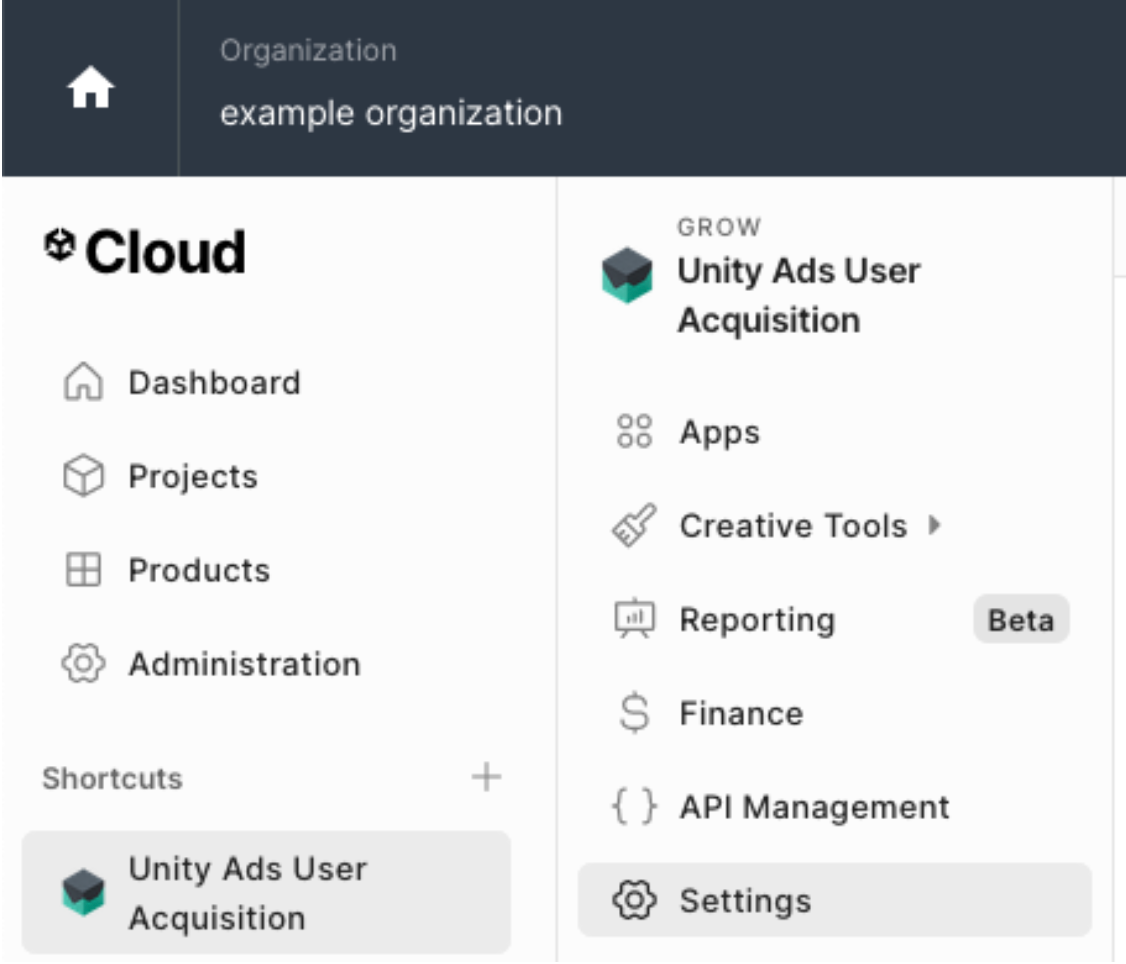
Task: Click the Projects cube icon
Action: pyautogui.click(x=83, y=476)
